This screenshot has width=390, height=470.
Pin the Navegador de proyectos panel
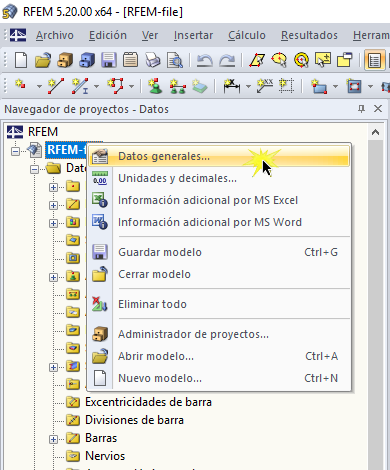361,109
